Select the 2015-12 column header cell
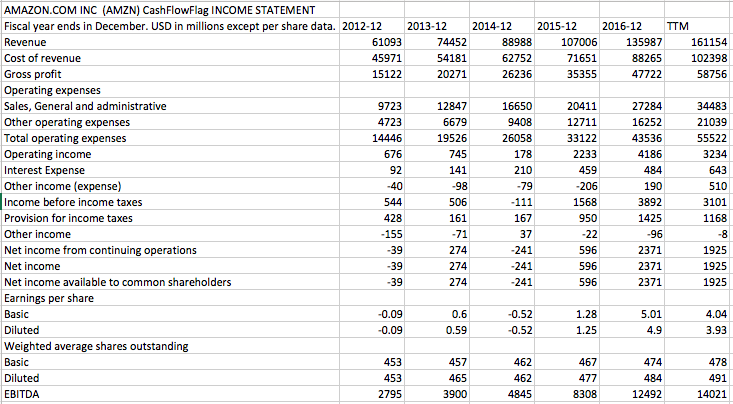The image size is (733, 404). coord(567,26)
